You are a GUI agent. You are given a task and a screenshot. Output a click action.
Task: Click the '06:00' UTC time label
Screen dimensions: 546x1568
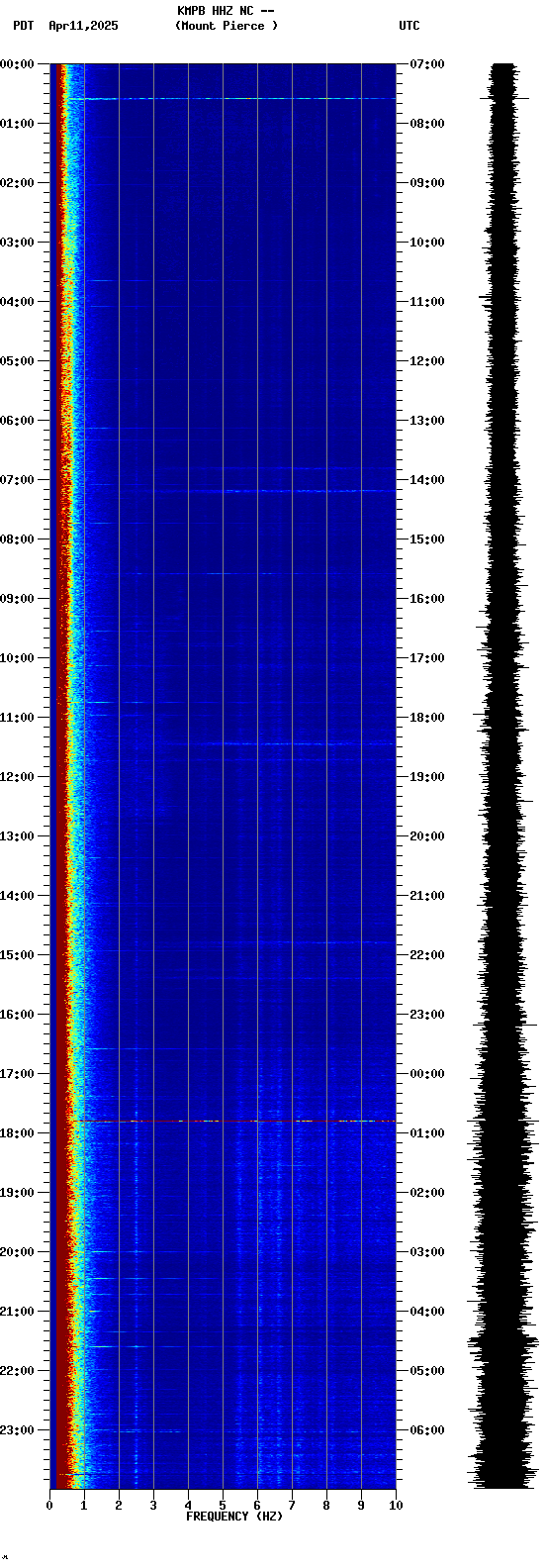click(x=427, y=1430)
